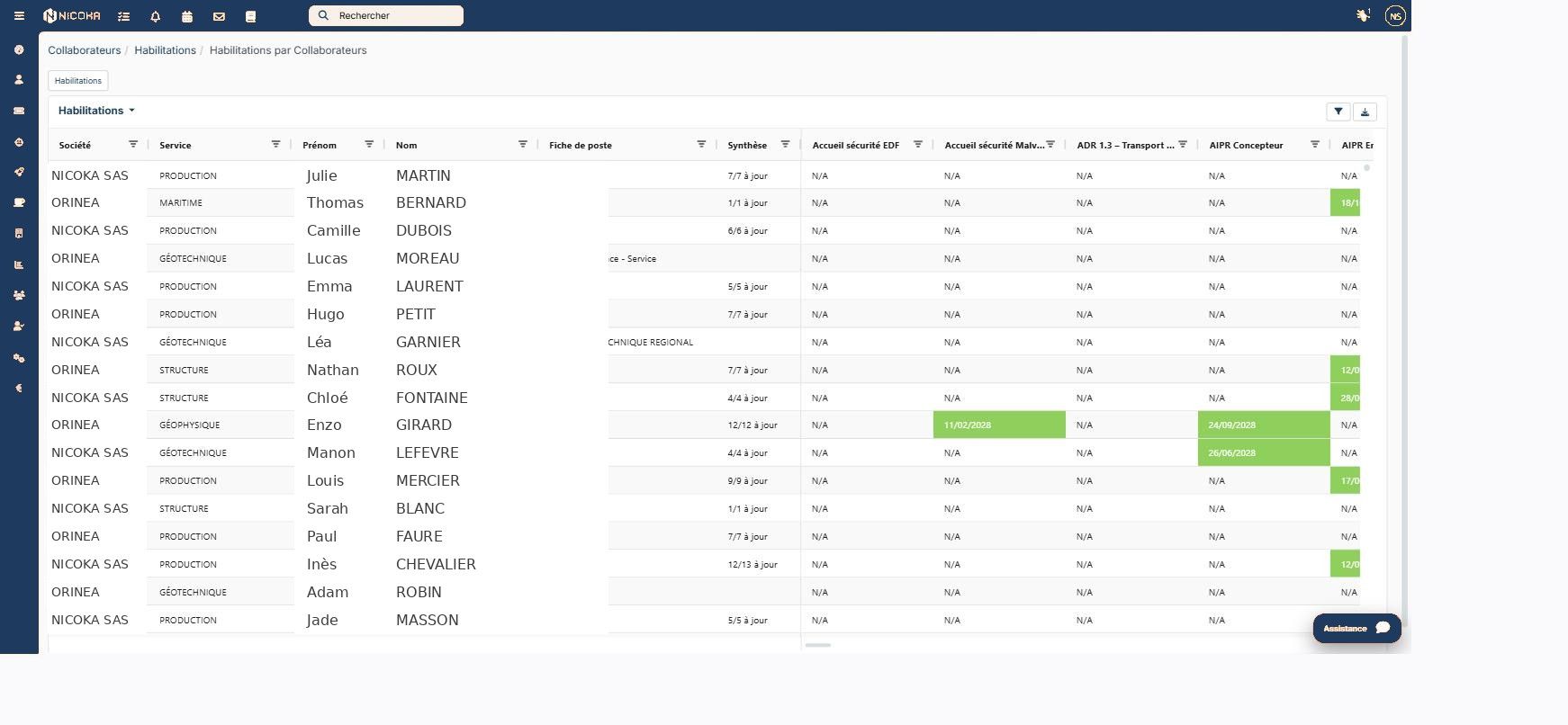Image resolution: width=1568 pixels, height=725 pixels.
Task: Toggle the Société column filter
Action: 133,144
